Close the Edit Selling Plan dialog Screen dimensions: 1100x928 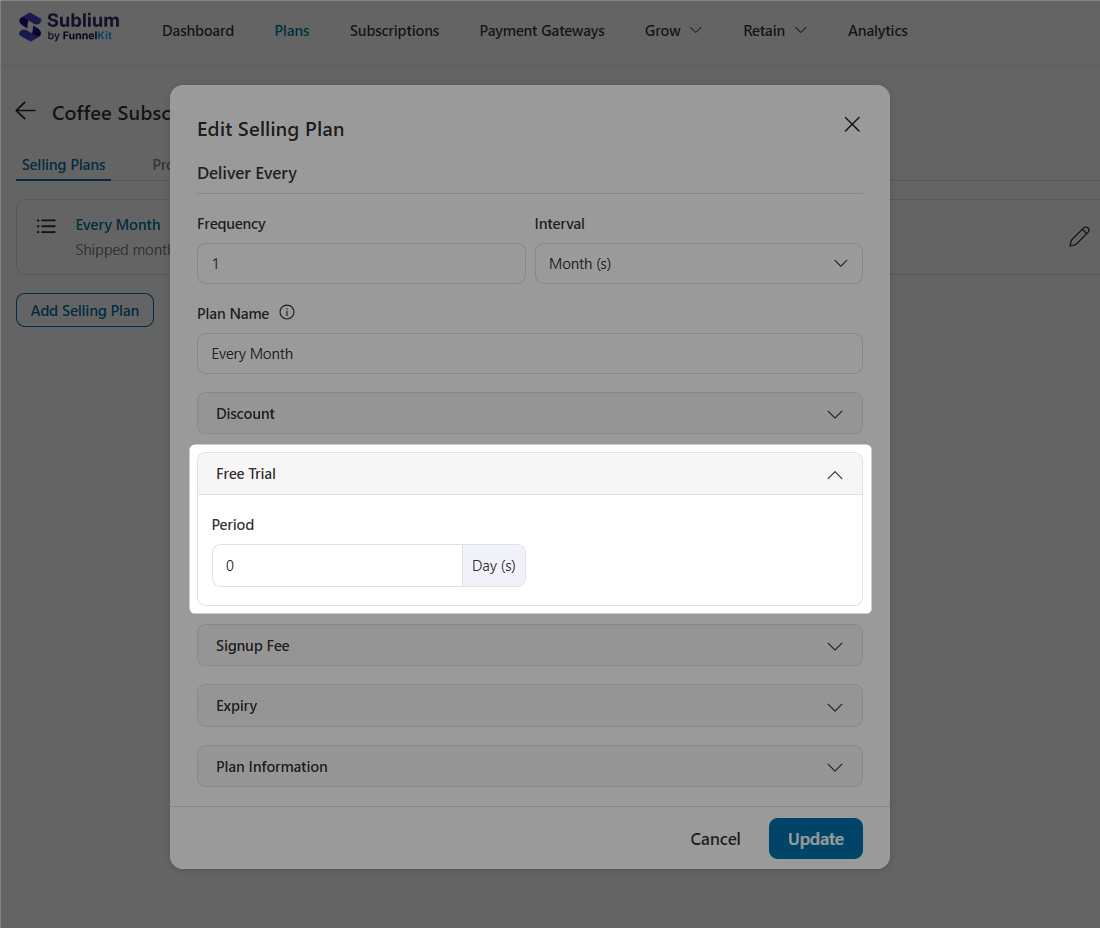coord(851,124)
